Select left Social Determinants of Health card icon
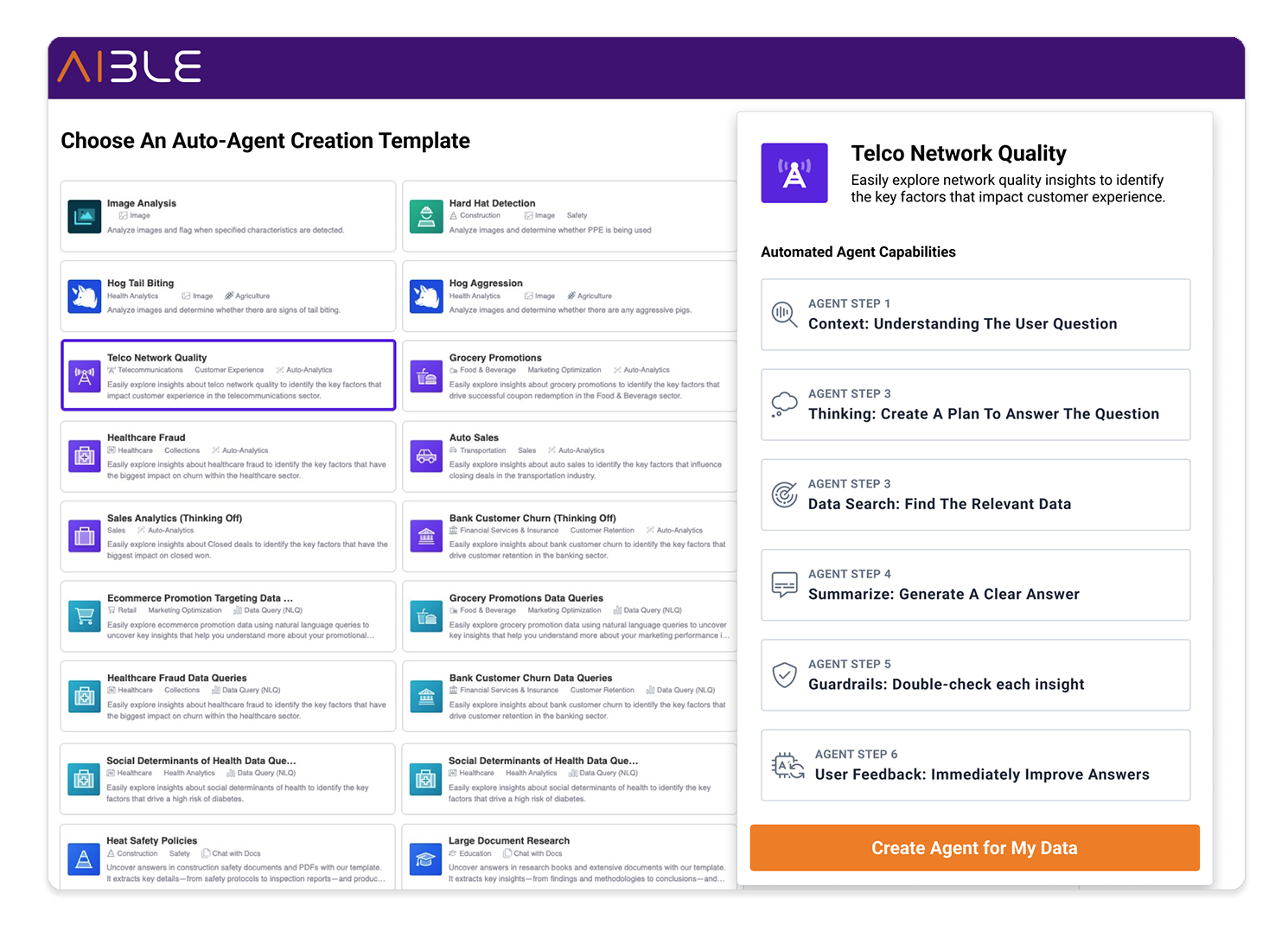Viewport: 1288px width, 931px height. (x=84, y=779)
